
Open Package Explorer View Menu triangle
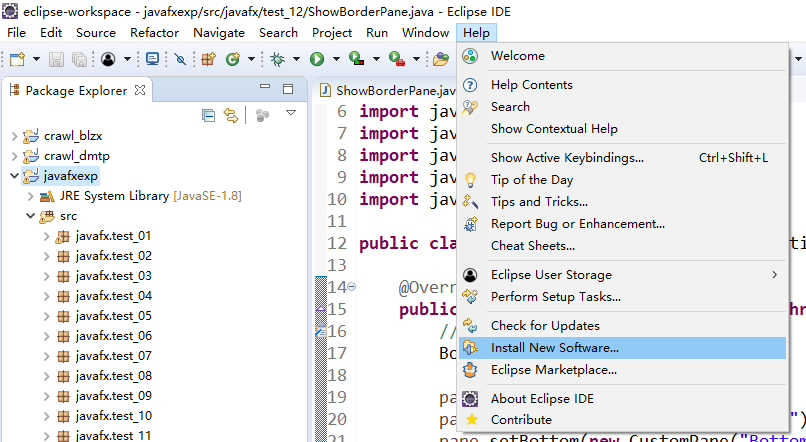click(x=291, y=113)
